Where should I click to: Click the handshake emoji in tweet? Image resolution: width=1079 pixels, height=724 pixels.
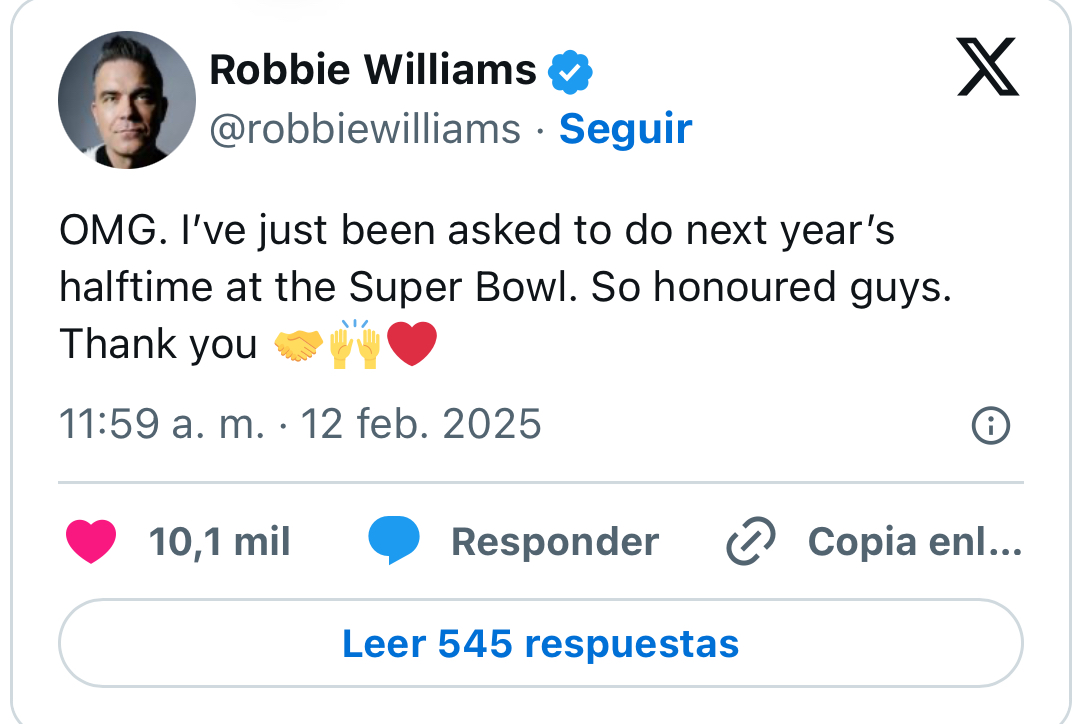click(x=298, y=345)
